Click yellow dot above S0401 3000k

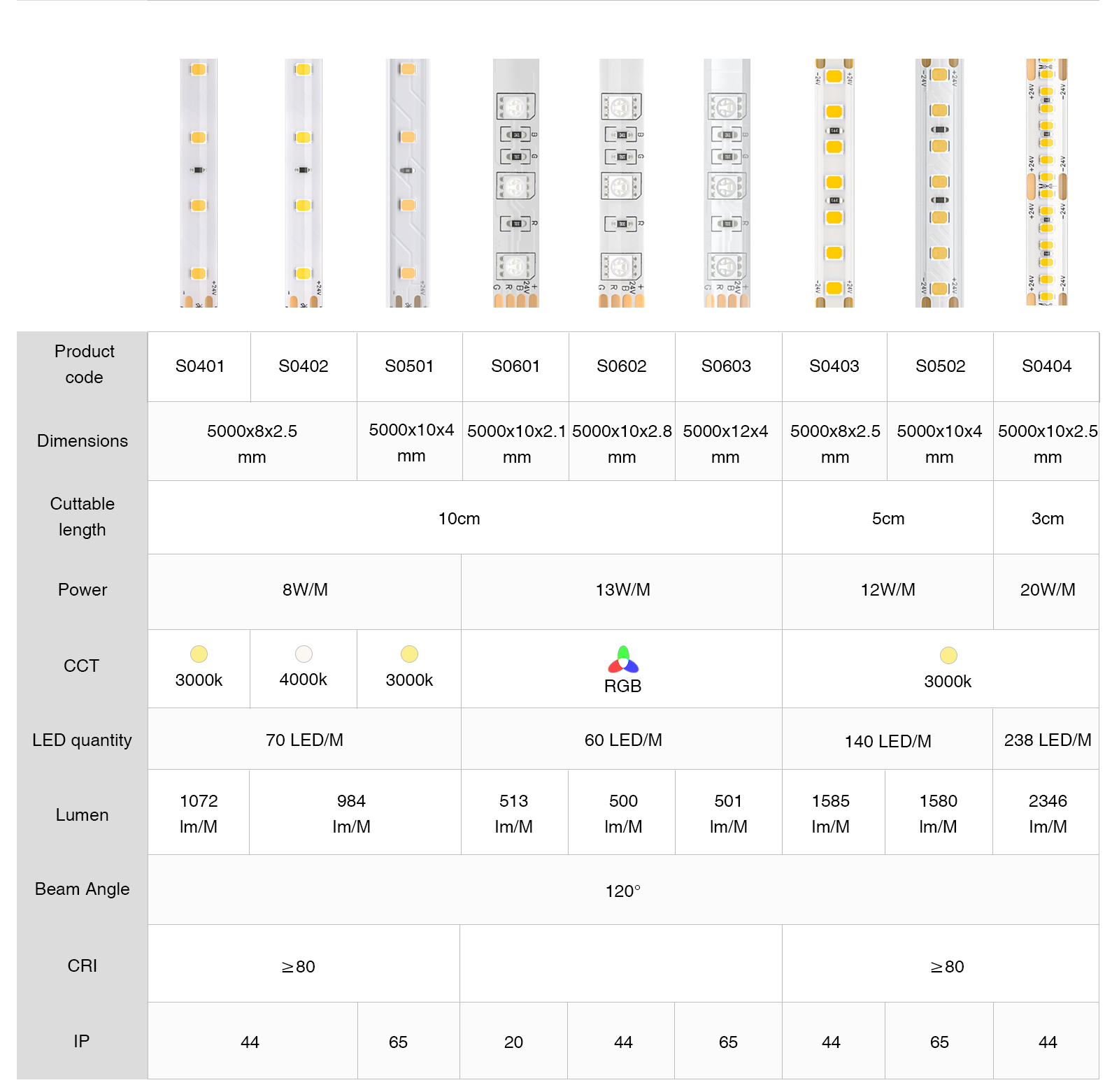click(x=199, y=654)
